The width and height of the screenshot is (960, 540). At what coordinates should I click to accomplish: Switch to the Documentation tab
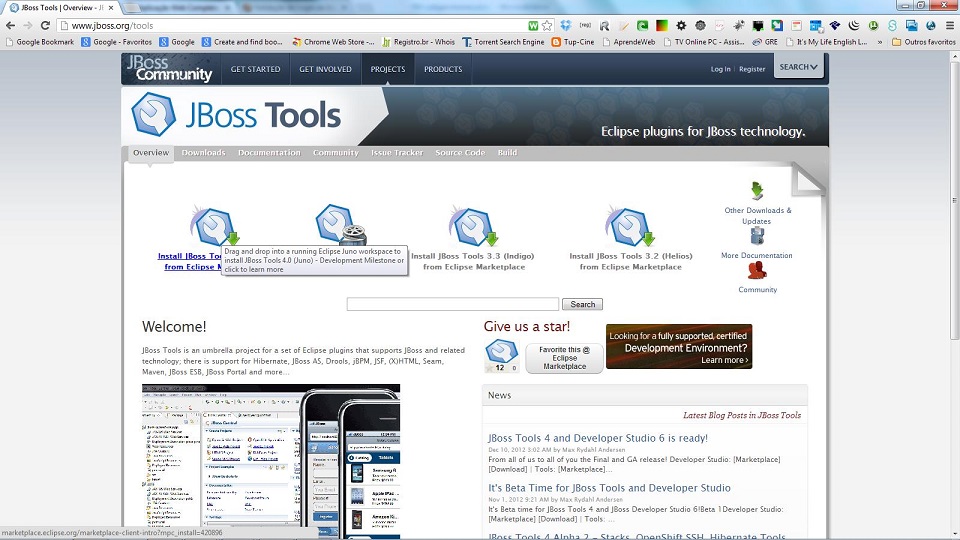269,153
